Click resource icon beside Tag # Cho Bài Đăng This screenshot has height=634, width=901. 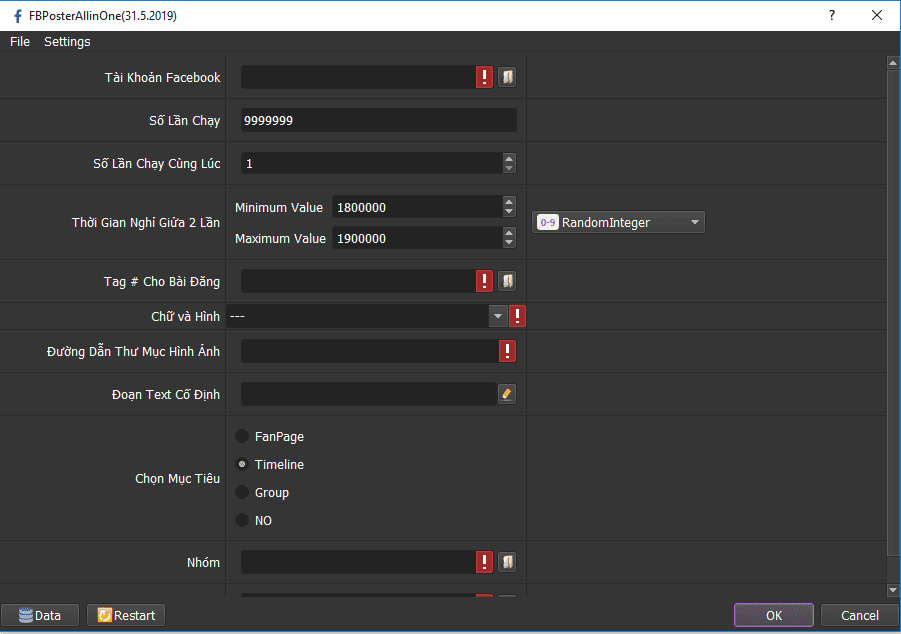507,281
